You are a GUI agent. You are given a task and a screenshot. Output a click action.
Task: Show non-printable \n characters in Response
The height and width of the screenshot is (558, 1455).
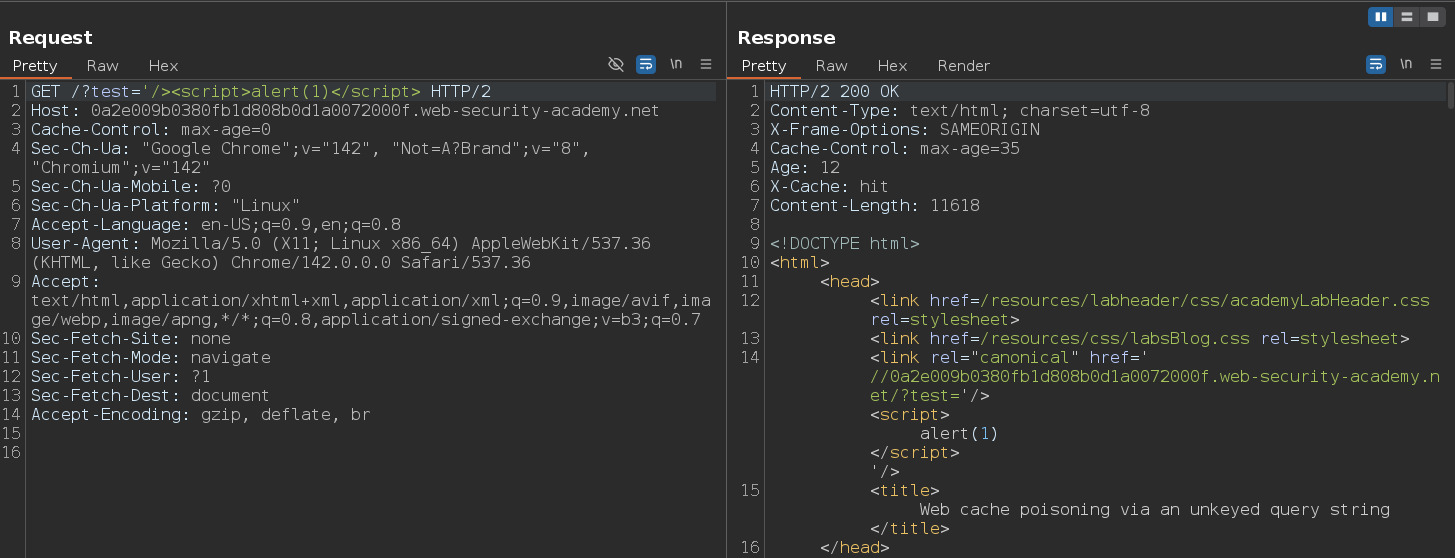[1406, 64]
